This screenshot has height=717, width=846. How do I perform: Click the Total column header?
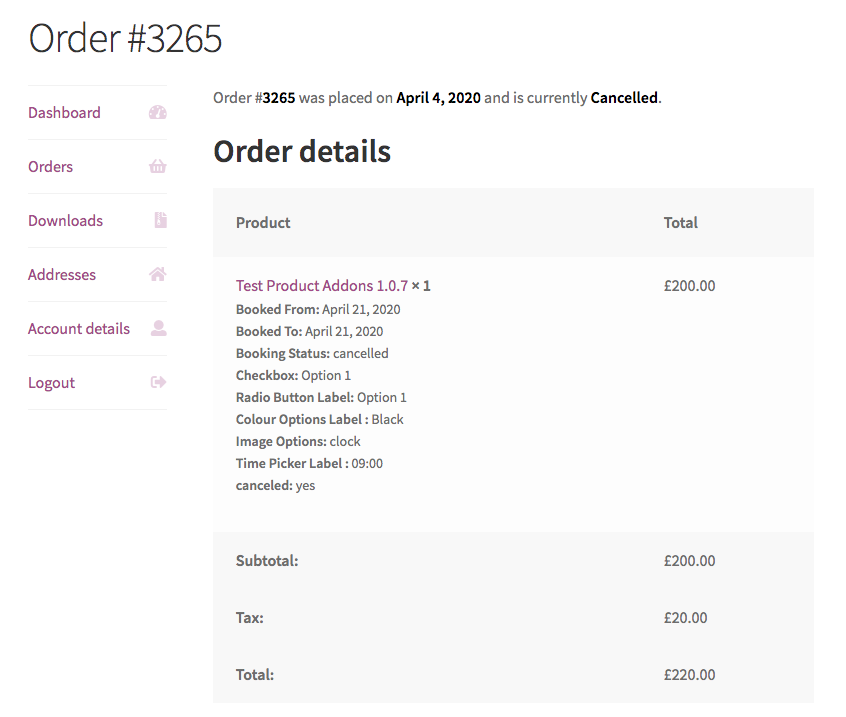[680, 222]
